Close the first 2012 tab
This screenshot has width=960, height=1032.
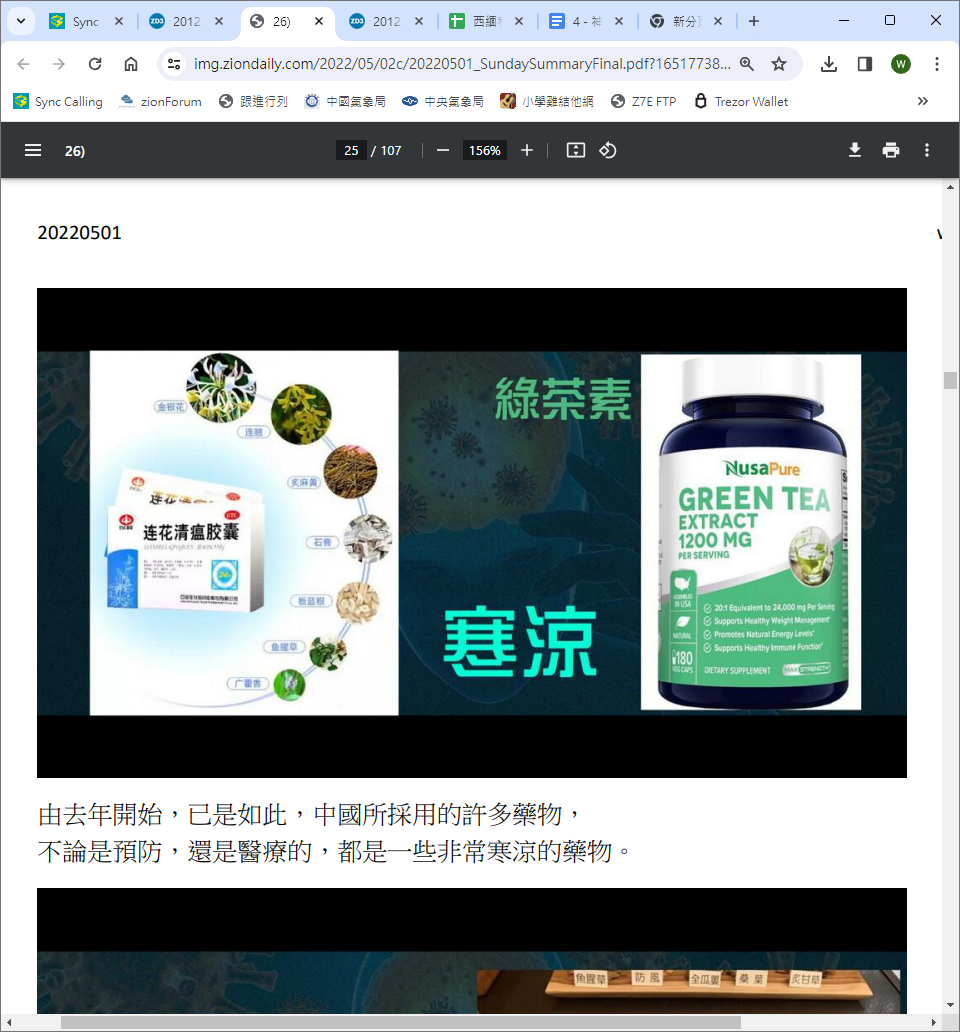(219, 21)
